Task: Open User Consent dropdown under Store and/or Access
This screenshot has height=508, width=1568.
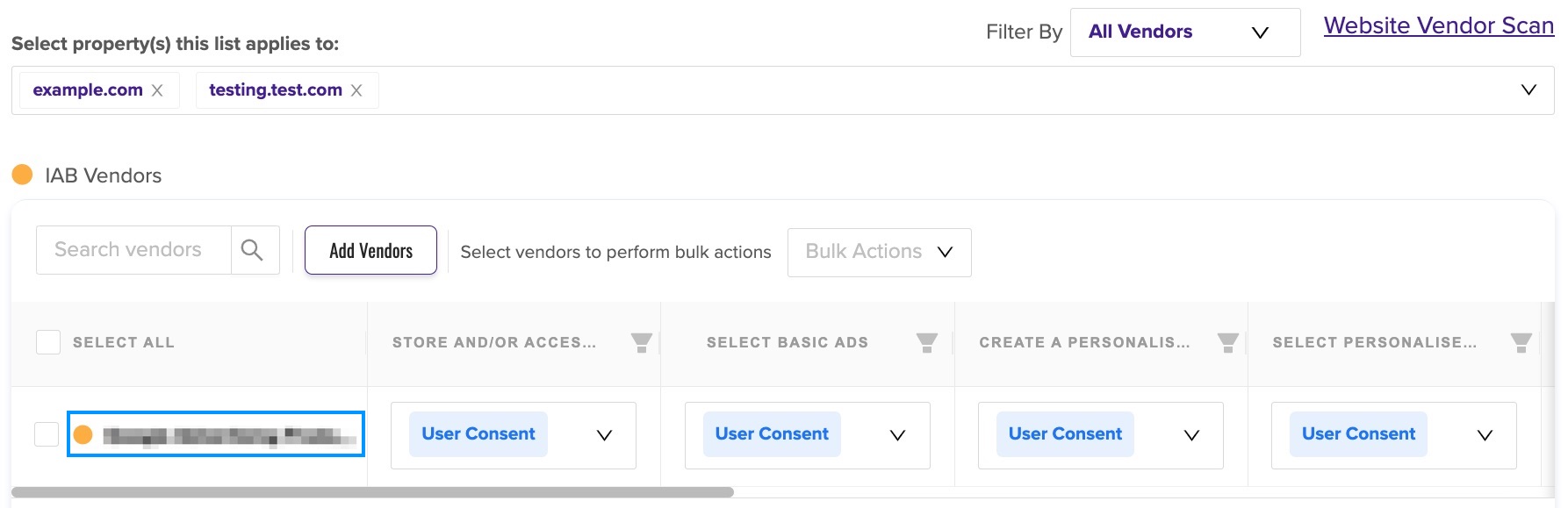Action: tap(514, 435)
